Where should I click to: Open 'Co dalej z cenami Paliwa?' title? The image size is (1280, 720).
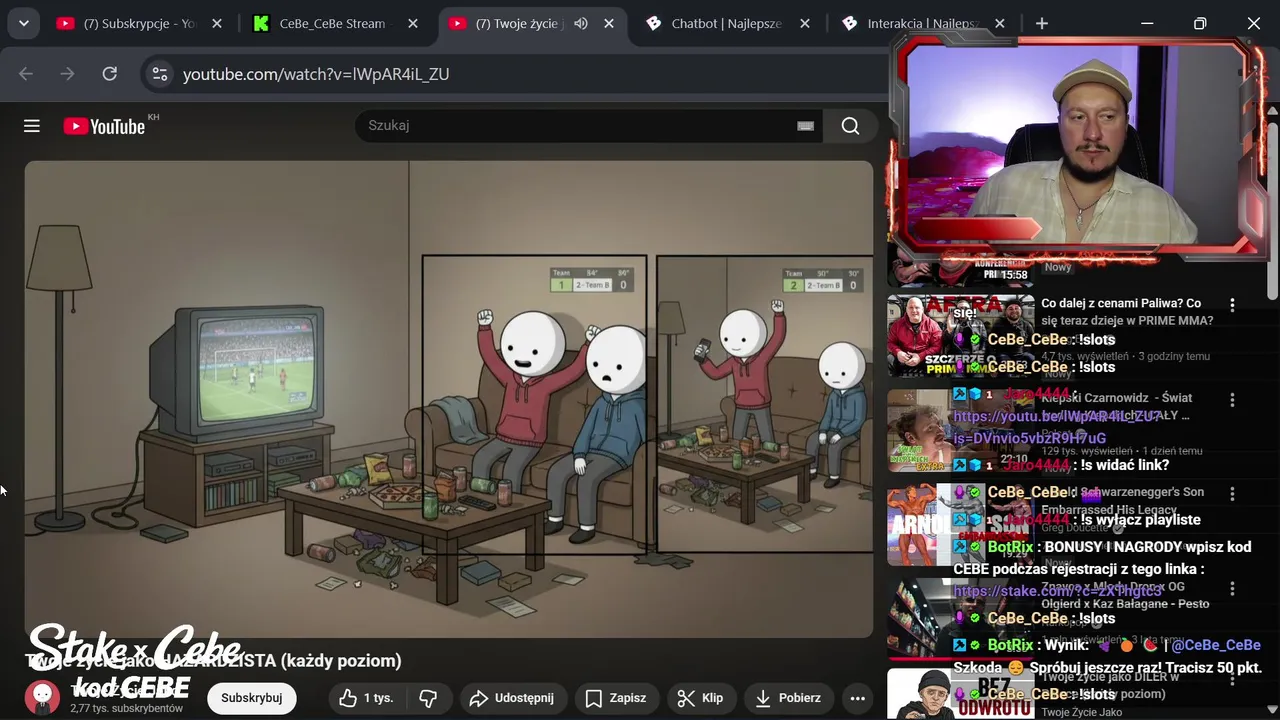[x=1127, y=312]
